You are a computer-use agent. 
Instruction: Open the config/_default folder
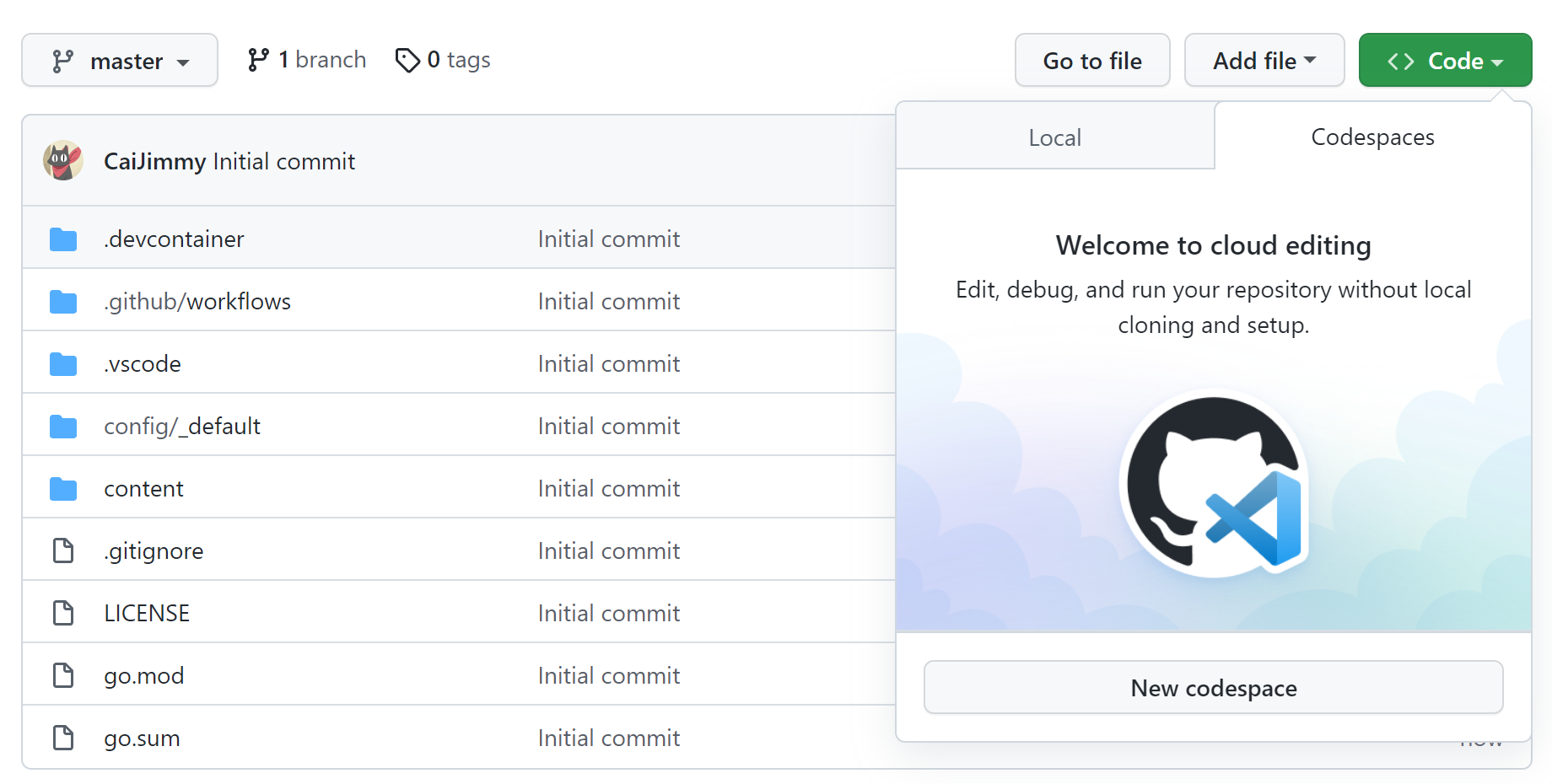coord(181,426)
